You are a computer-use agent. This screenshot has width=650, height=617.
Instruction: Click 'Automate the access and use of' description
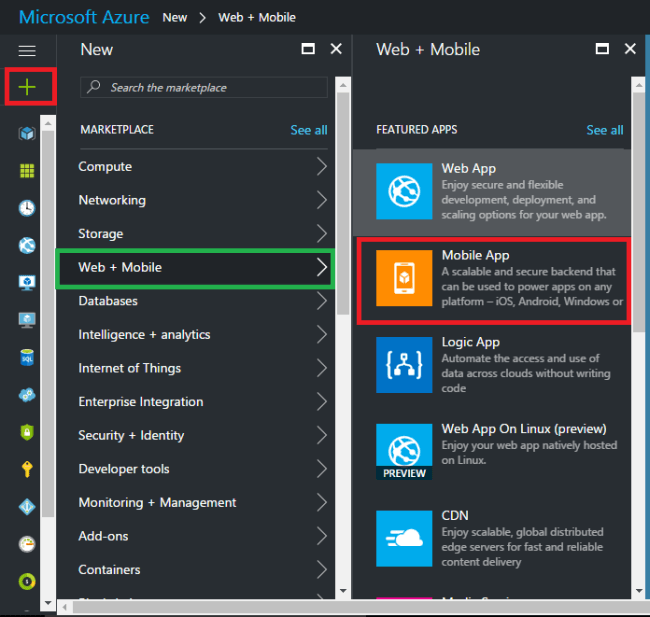pos(520,358)
